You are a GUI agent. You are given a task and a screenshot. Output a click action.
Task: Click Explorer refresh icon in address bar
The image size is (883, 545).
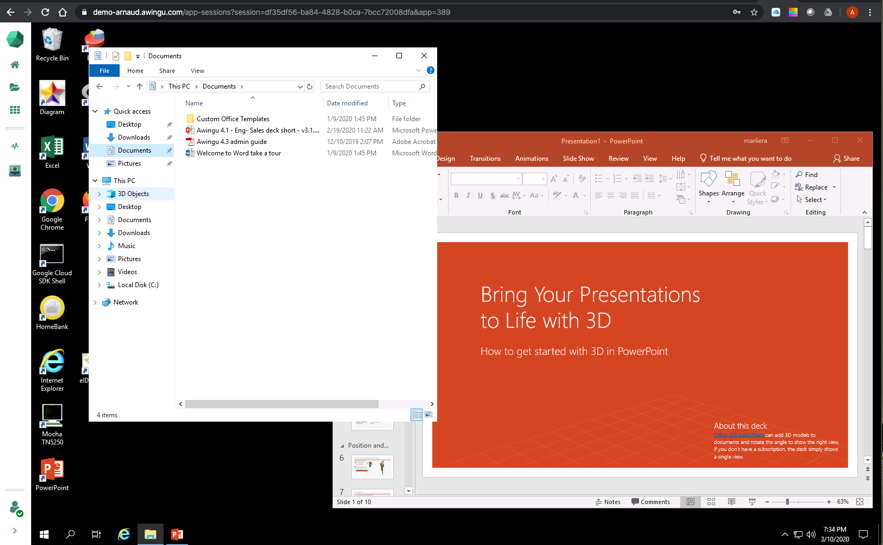click(309, 87)
